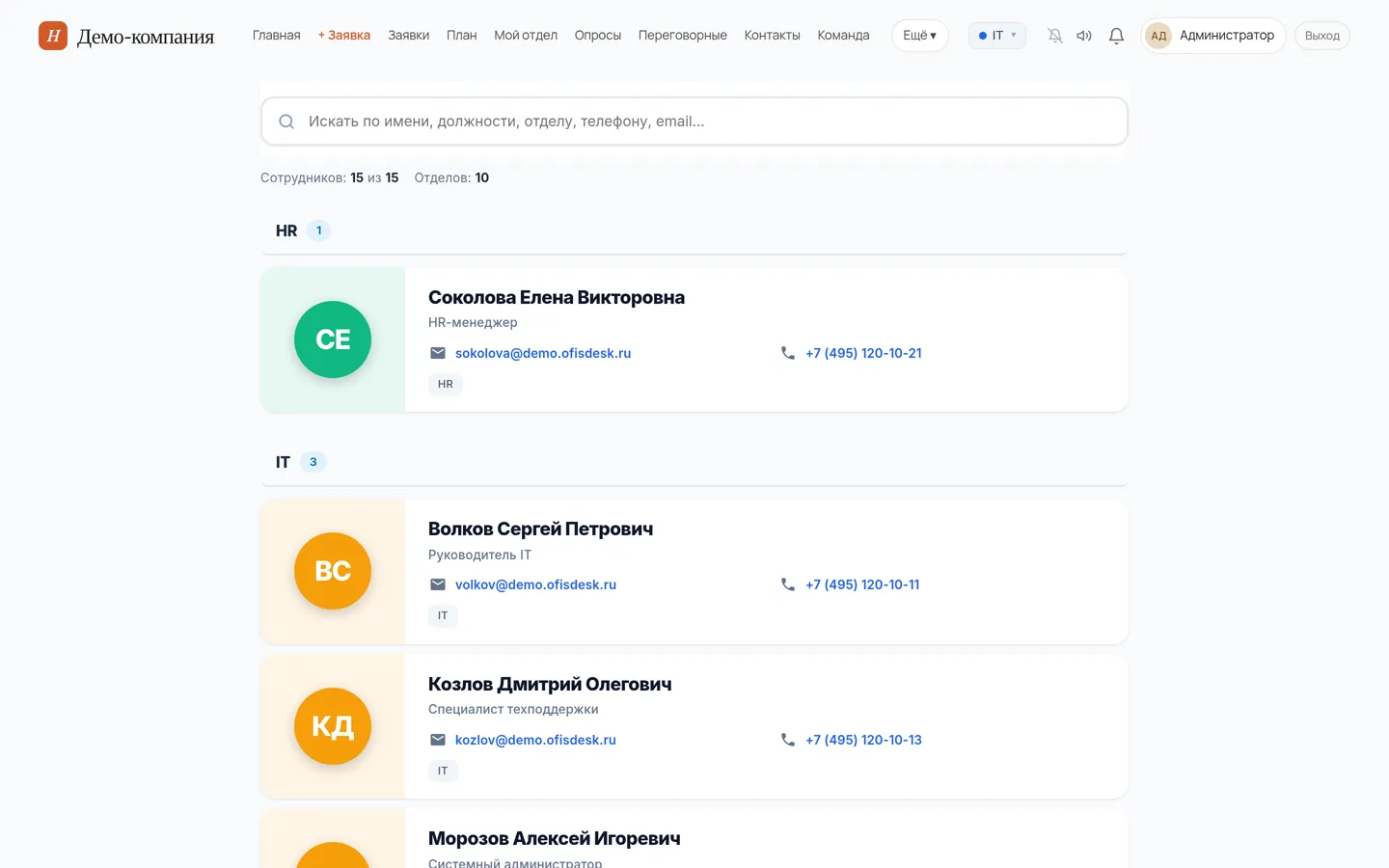
Task: Open the IT department selector dropdown
Action: pyautogui.click(x=997, y=36)
